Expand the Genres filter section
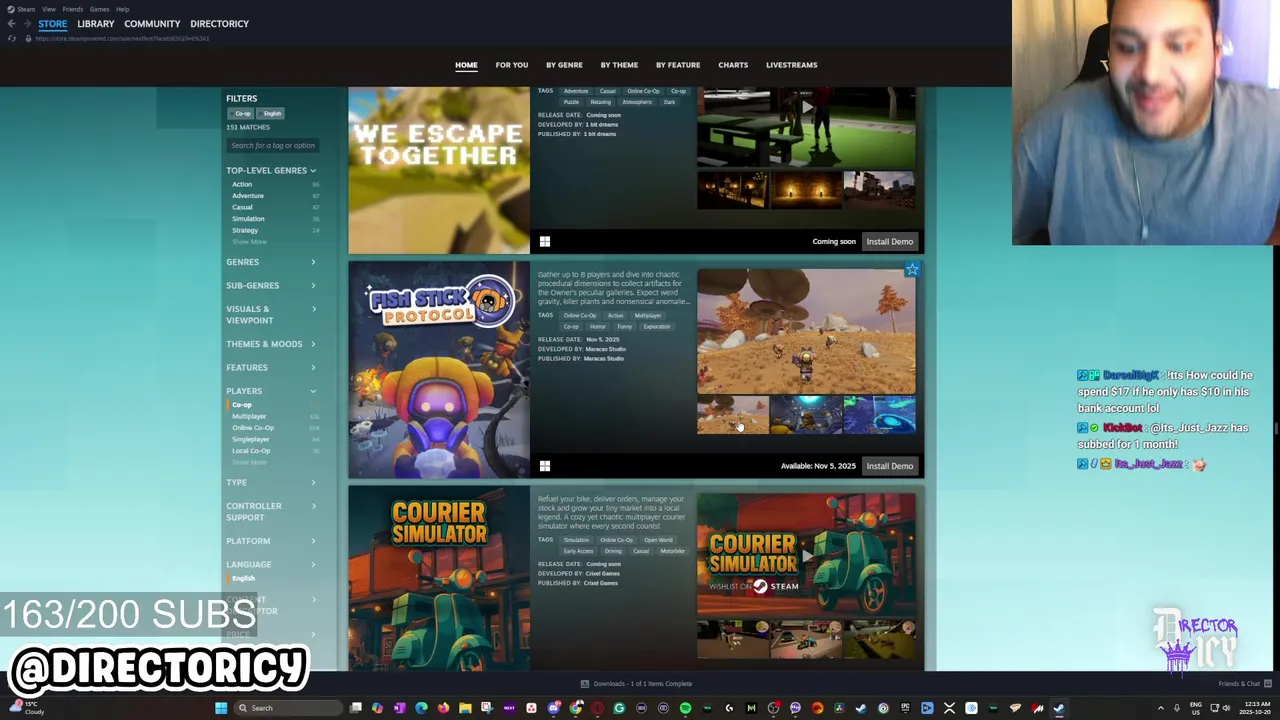This screenshot has height=720, width=1280. [x=271, y=262]
